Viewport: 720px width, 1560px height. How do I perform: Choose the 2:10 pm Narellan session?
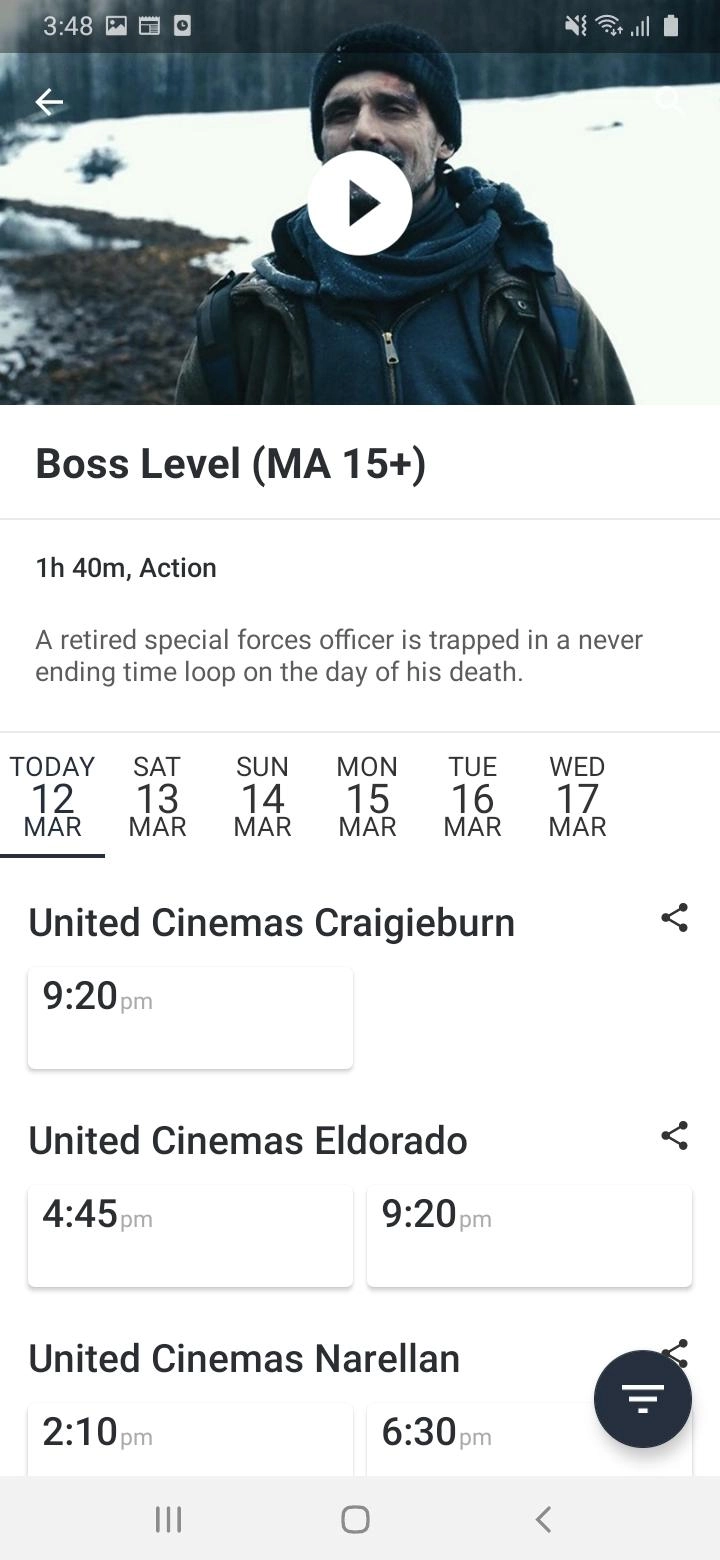[190, 1438]
